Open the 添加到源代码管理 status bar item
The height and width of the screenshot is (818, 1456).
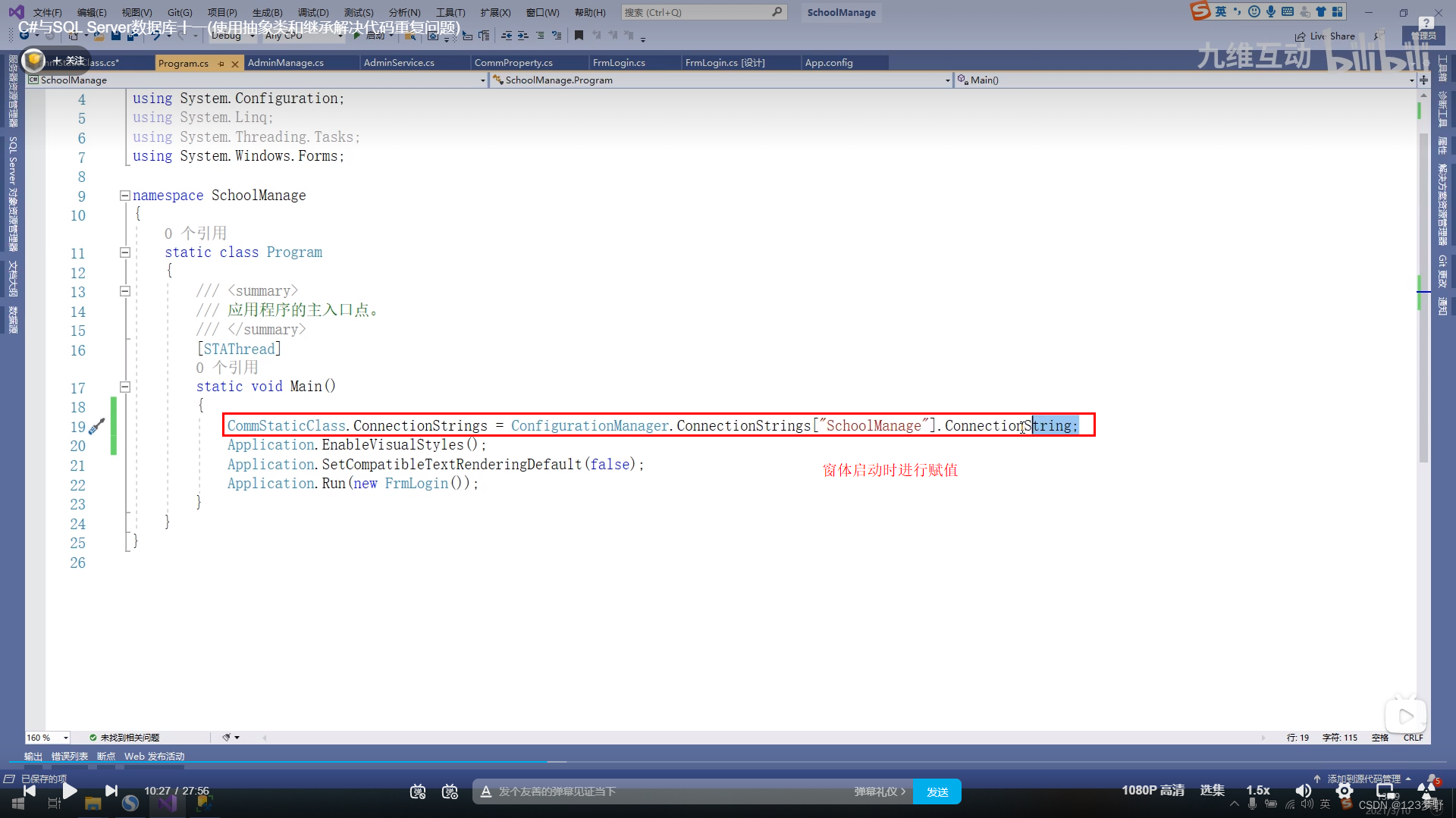pos(1363,779)
